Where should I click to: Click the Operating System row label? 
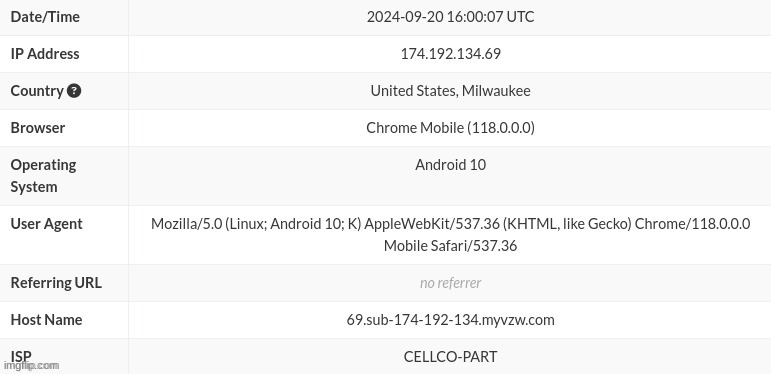(43, 176)
